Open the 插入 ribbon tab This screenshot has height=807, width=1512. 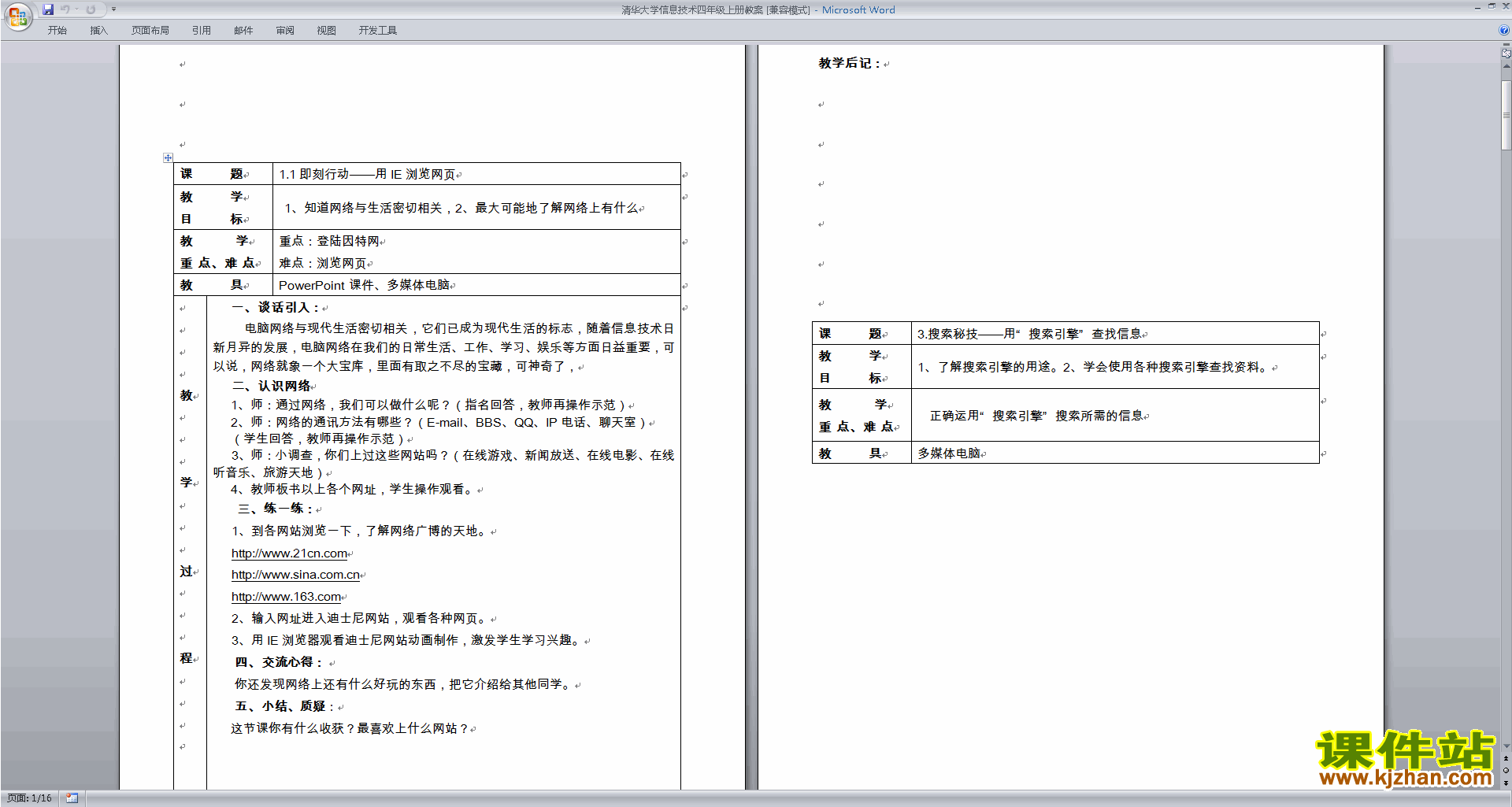(98, 31)
